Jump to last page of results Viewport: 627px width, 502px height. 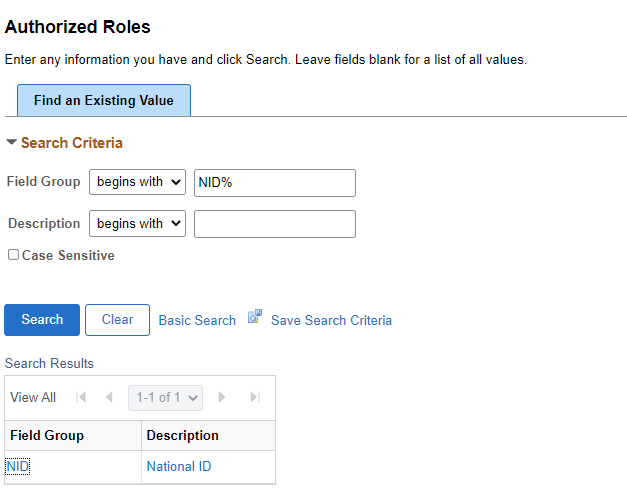click(x=255, y=397)
